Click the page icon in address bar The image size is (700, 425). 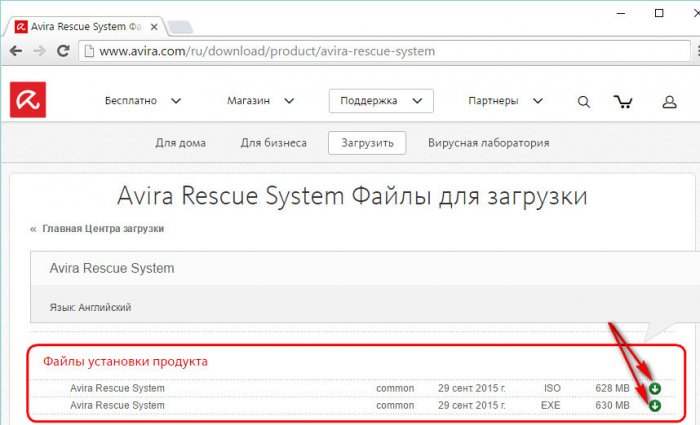pyautogui.click(x=89, y=51)
